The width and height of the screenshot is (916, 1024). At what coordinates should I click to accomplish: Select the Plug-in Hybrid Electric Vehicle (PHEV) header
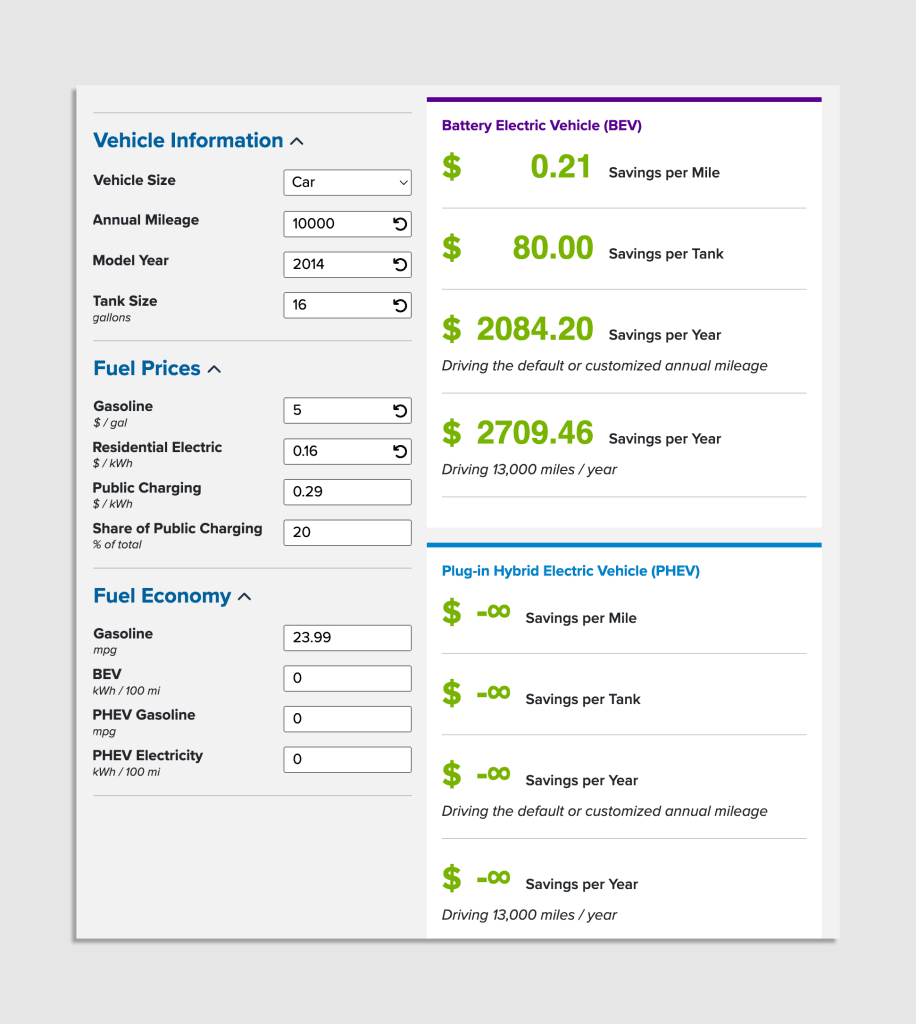pyautogui.click(x=570, y=570)
